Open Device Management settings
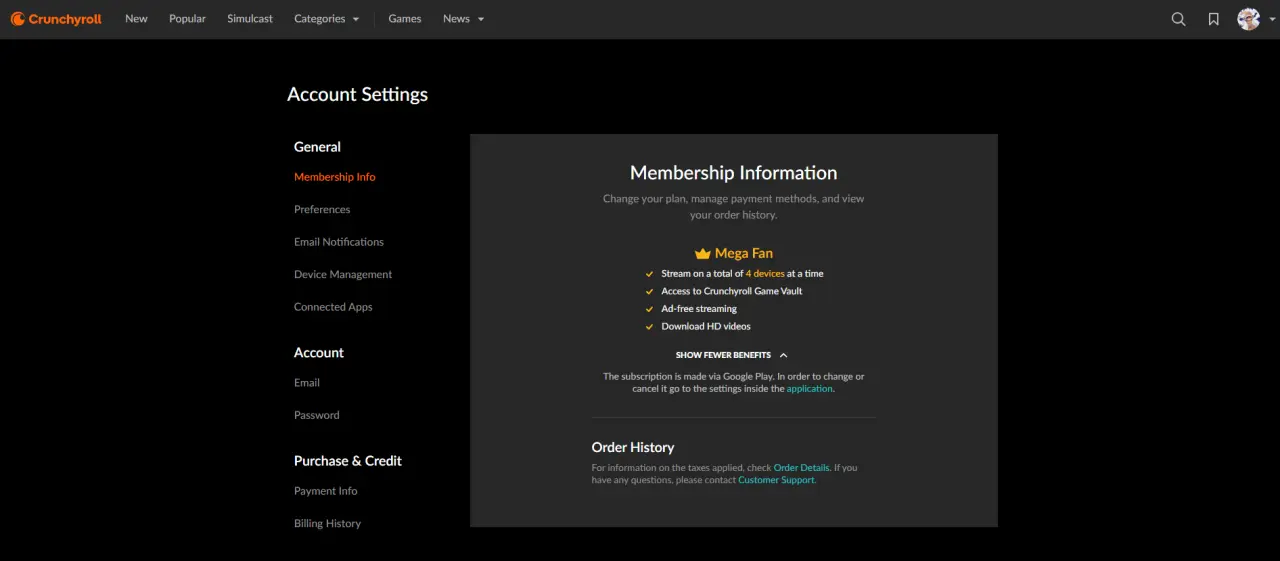This screenshot has height=561, width=1280. [x=343, y=275]
